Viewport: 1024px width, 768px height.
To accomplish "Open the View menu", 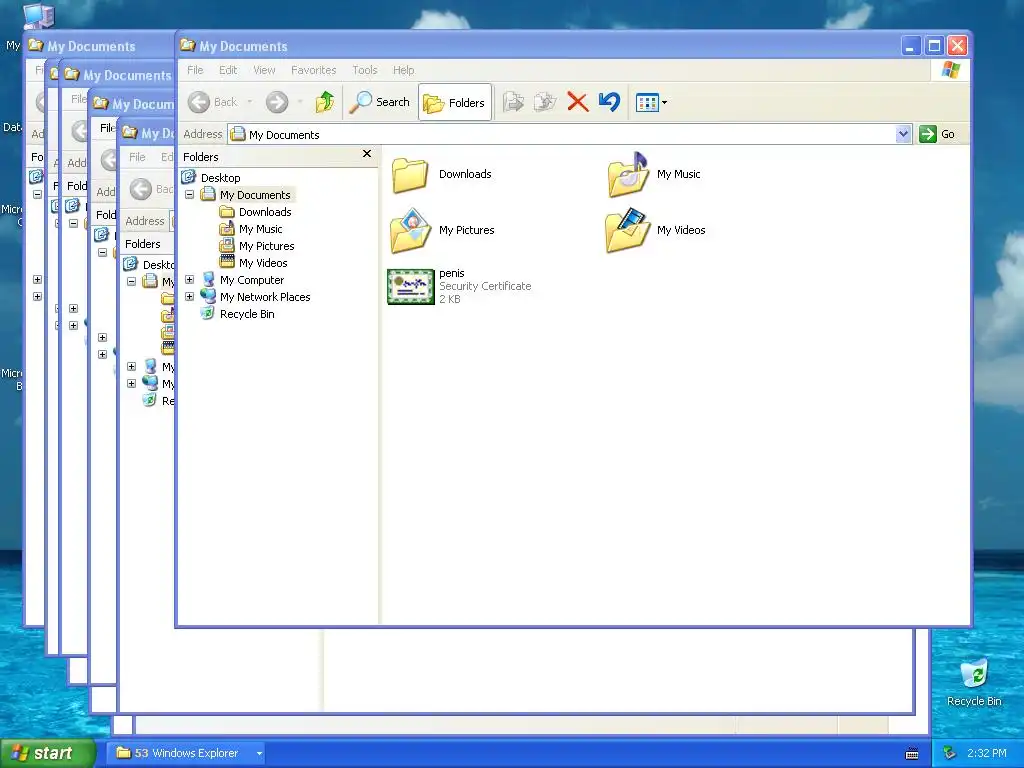I will (264, 70).
